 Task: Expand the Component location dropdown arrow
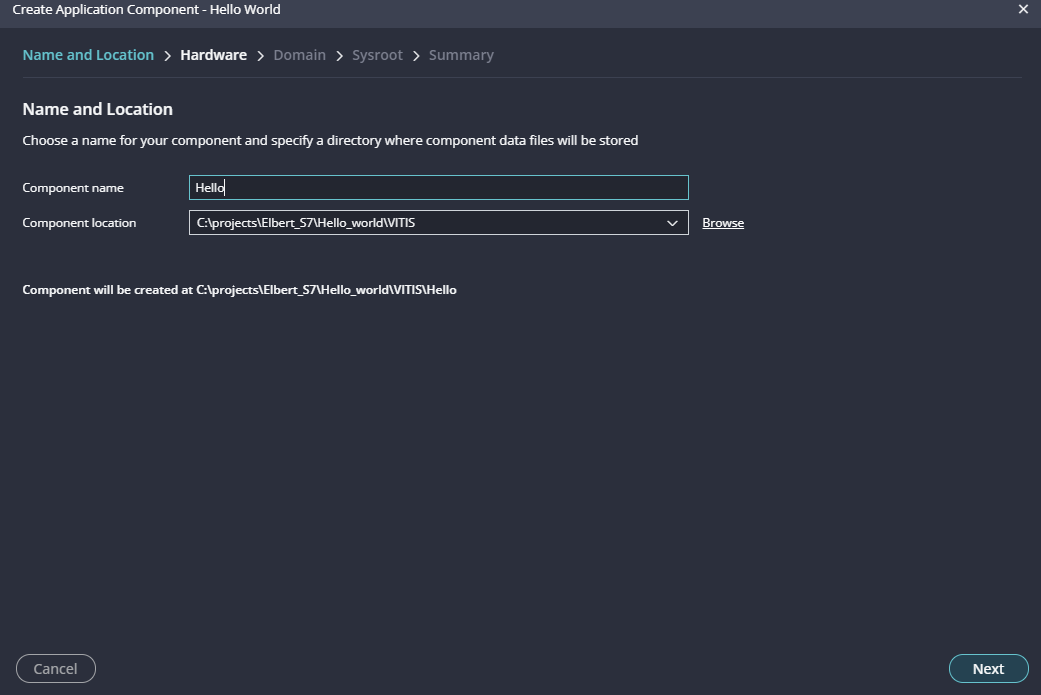coord(672,223)
